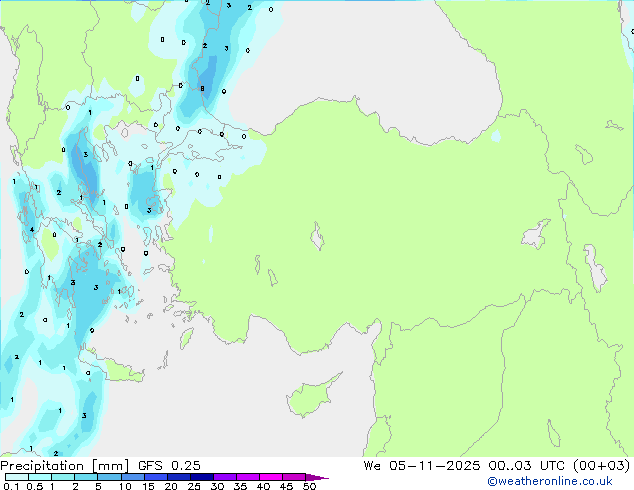Click the 1–2 mm legend color swatch
The width and height of the screenshot is (634, 490).
(63, 477)
